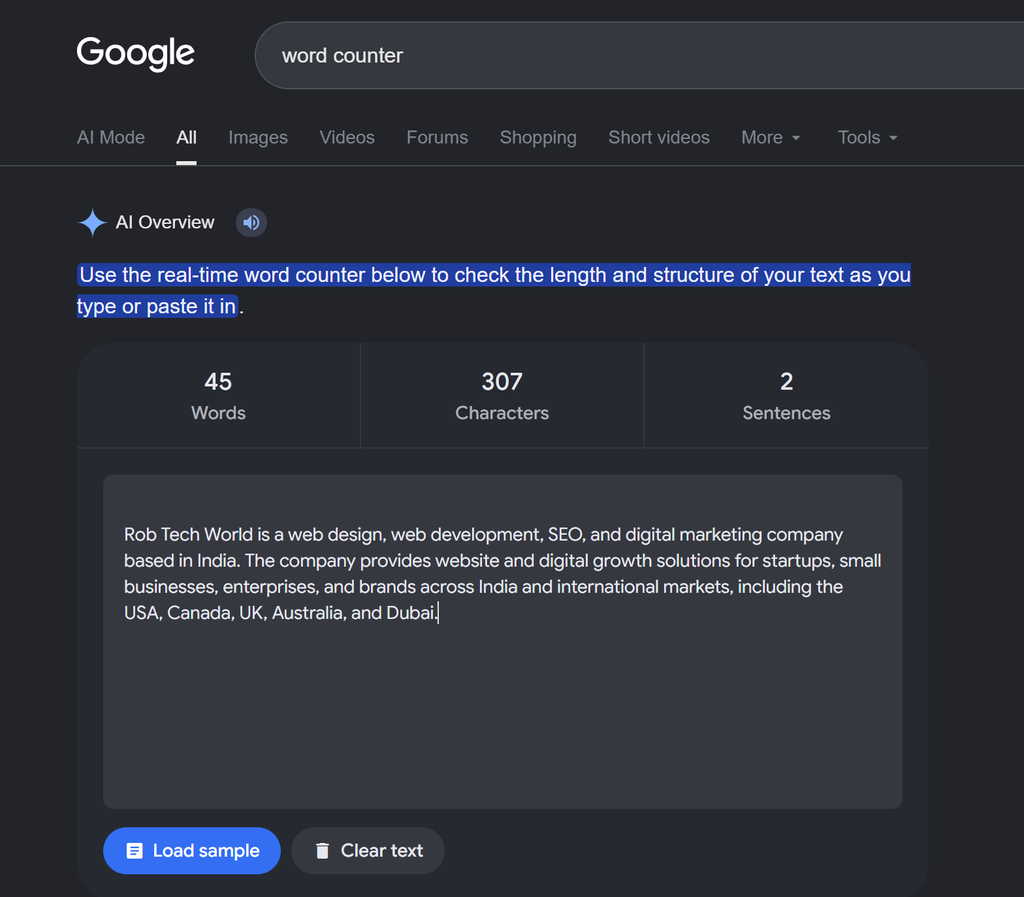Click the words 'USA, Canada, UK, Australia' in the text

235,613
